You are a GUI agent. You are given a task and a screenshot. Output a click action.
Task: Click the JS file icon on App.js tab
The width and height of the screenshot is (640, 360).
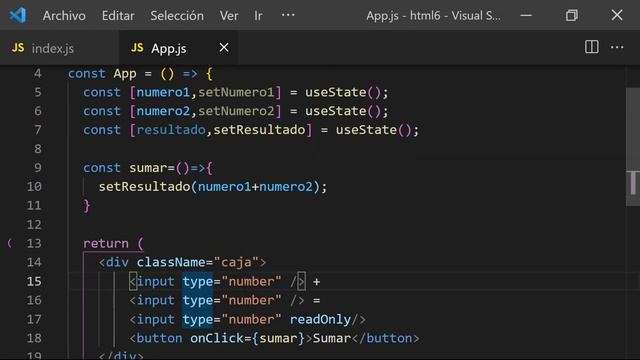click(x=137, y=48)
